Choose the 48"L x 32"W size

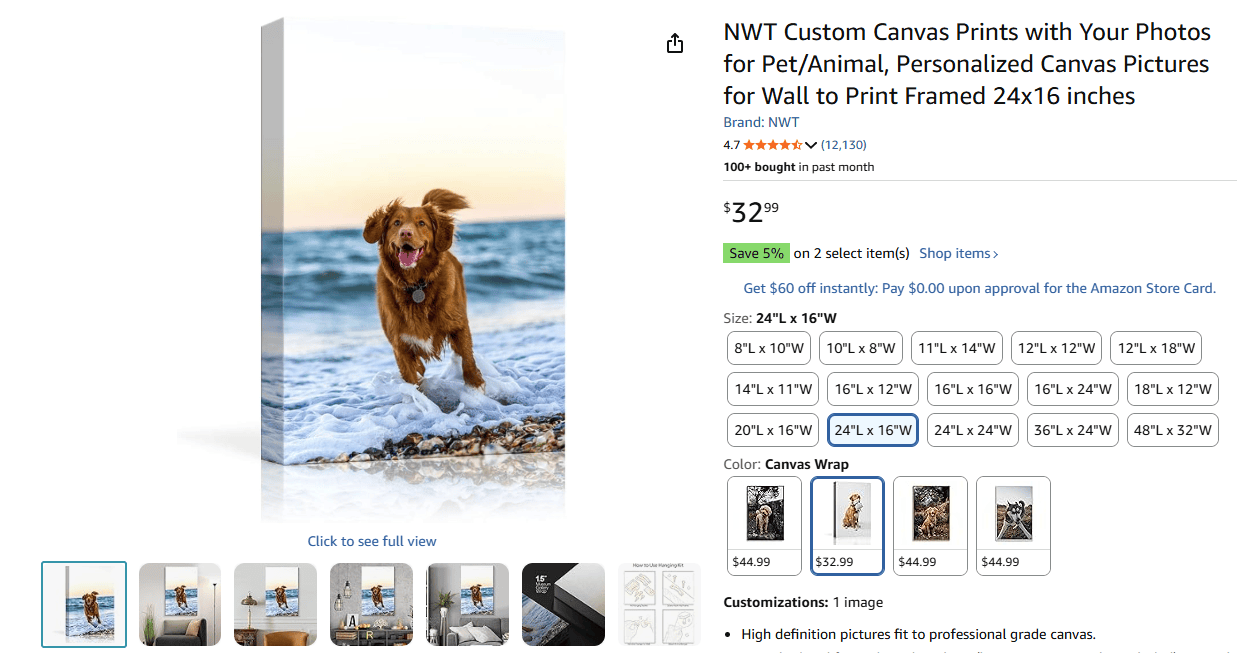pyautogui.click(x=1172, y=430)
